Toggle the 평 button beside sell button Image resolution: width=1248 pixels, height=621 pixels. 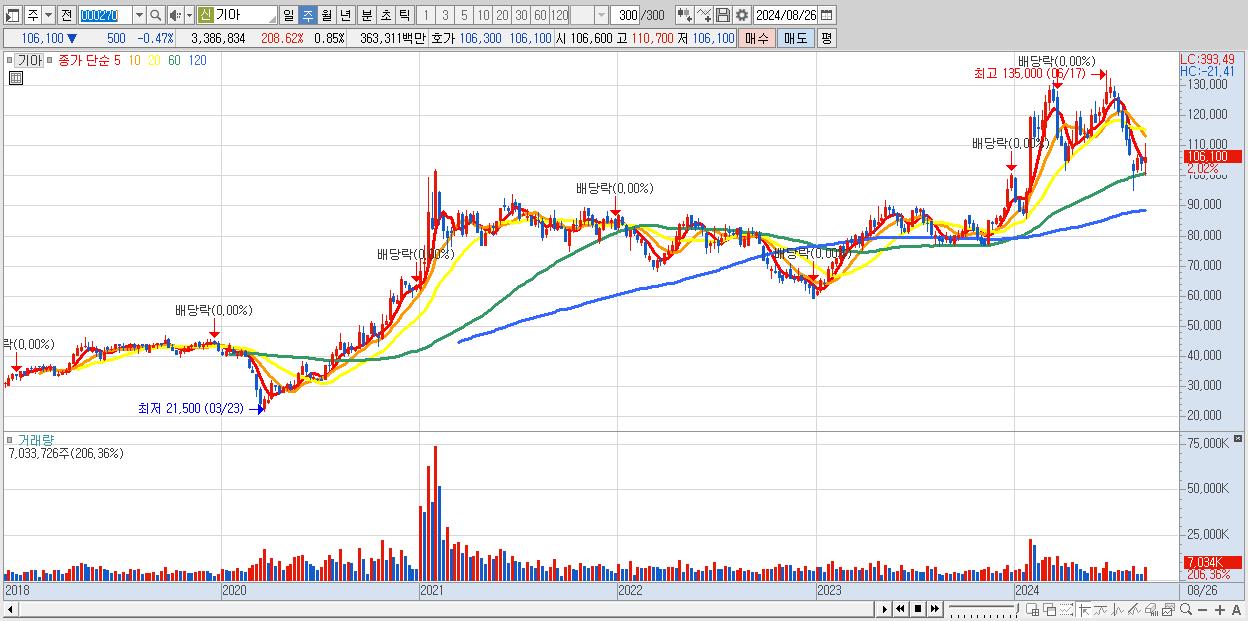click(826, 38)
